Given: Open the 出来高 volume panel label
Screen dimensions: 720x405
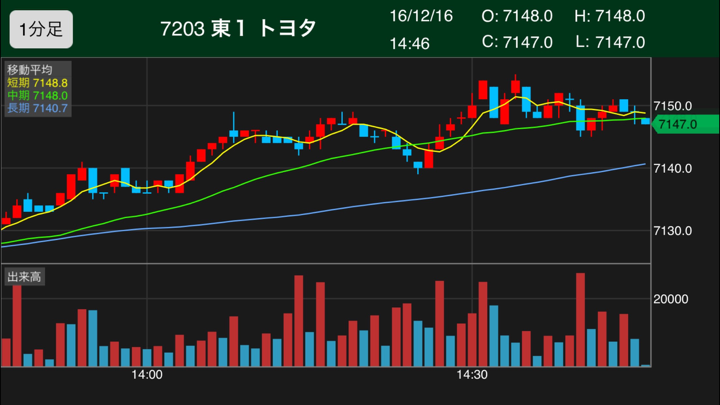Looking at the screenshot, I should point(23,276).
